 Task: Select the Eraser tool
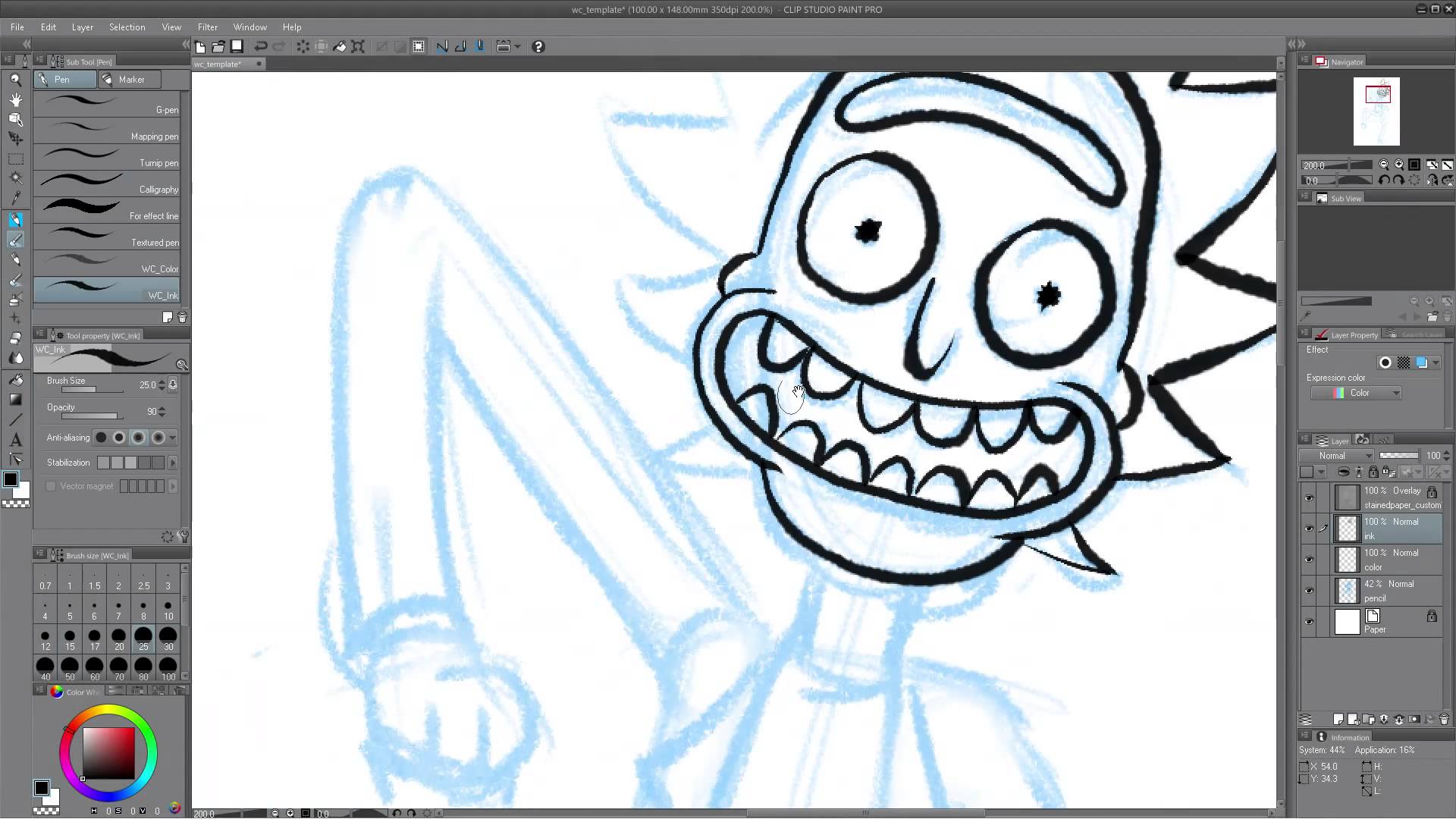tap(16, 337)
